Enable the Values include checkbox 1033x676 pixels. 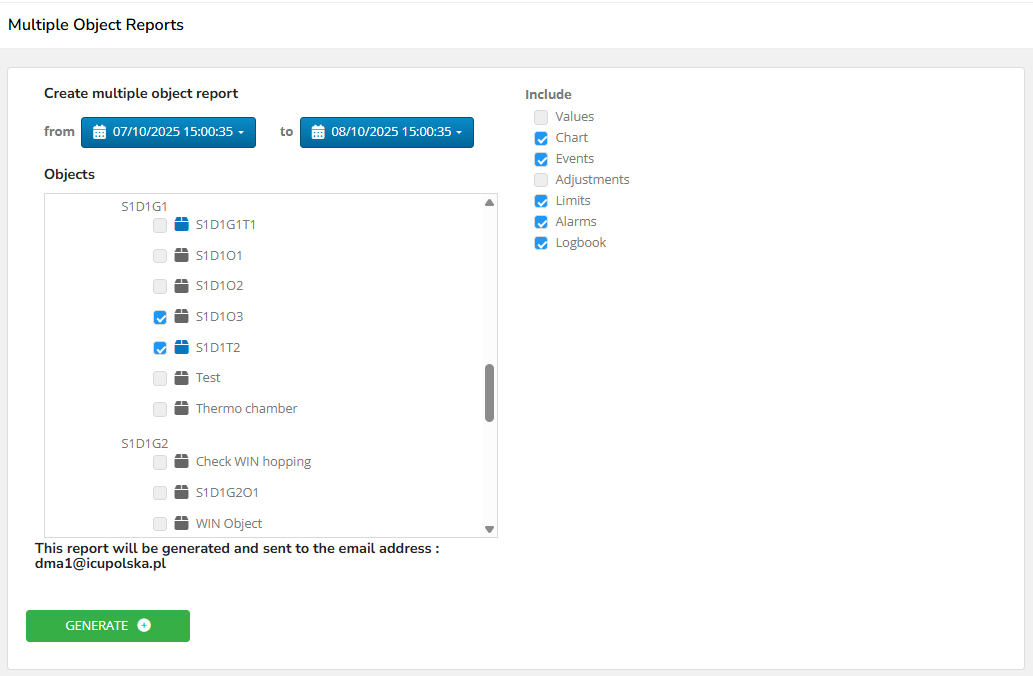coord(541,117)
